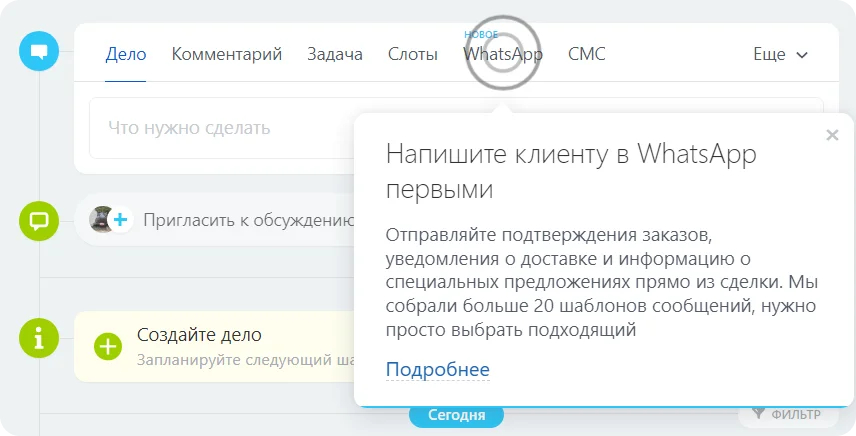Open the Подробнее link

[437, 369]
